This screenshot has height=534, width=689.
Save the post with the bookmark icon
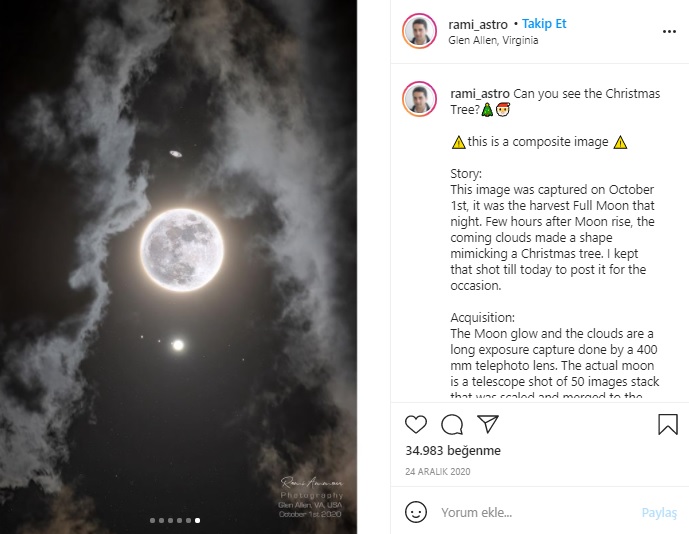pyautogui.click(x=667, y=424)
